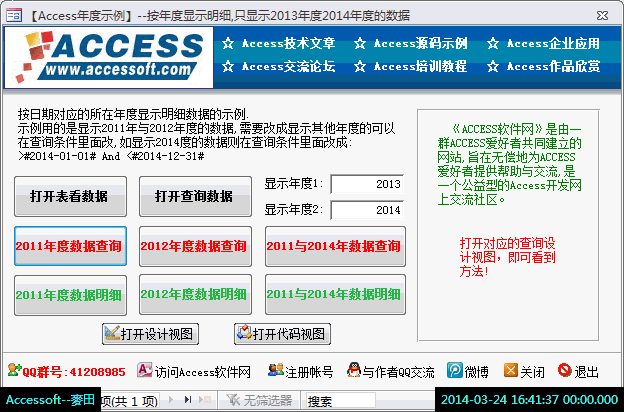Open Access技术文章 link
Image resolution: width=624 pixels, height=412 pixels.
(x=289, y=43)
